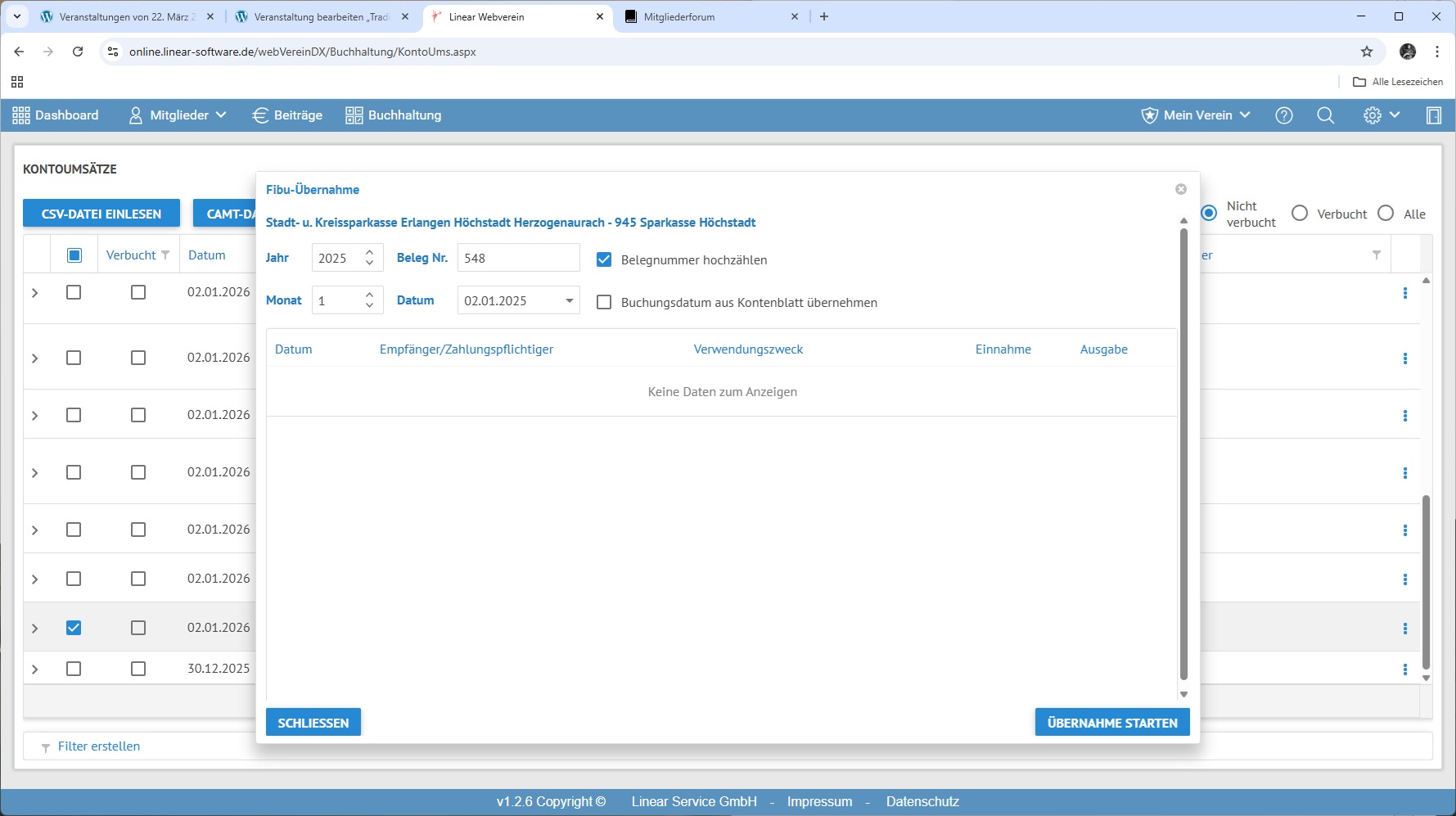The width and height of the screenshot is (1456, 816).
Task: Uncheck Belegnummer hochzählen checkbox
Action: [x=604, y=259]
